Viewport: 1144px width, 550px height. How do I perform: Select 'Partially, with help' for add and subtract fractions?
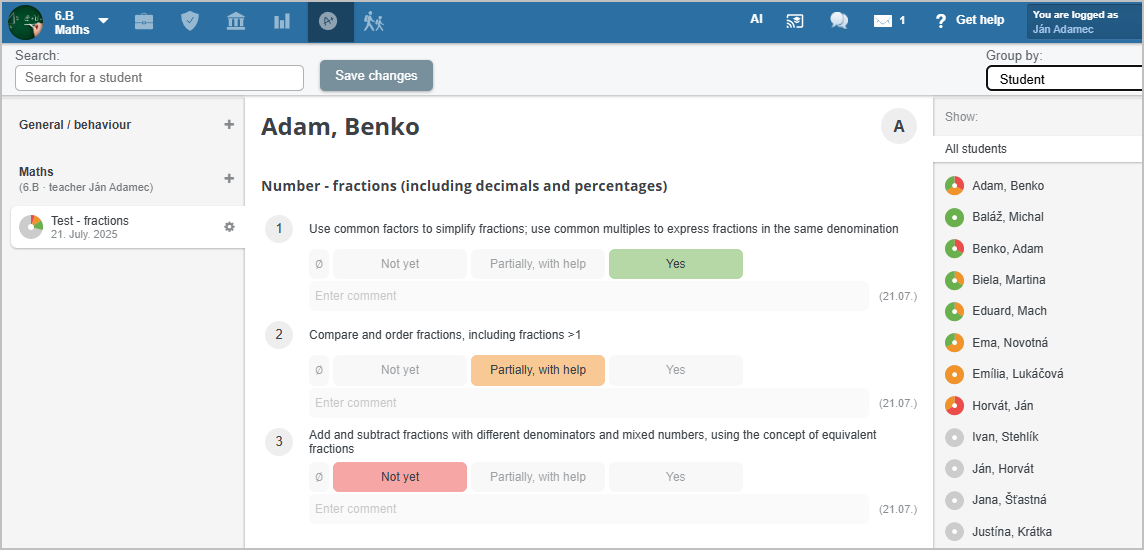(x=538, y=476)
